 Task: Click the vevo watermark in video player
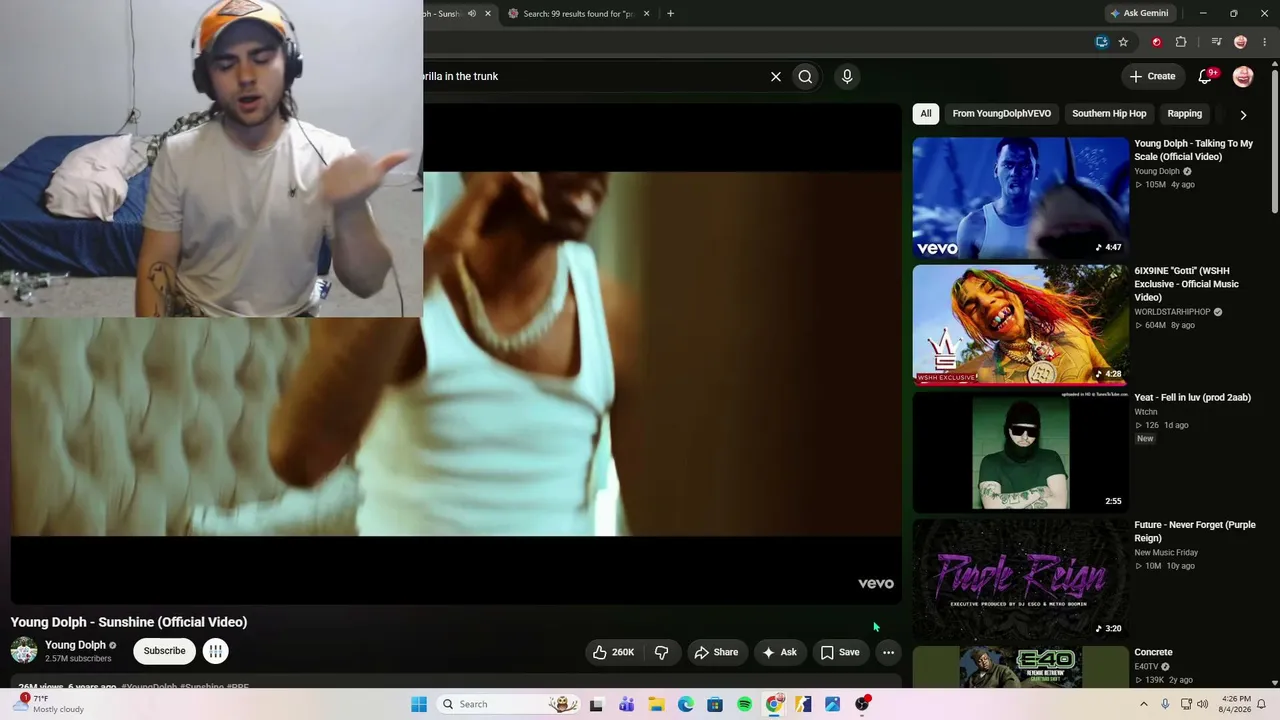876,584
